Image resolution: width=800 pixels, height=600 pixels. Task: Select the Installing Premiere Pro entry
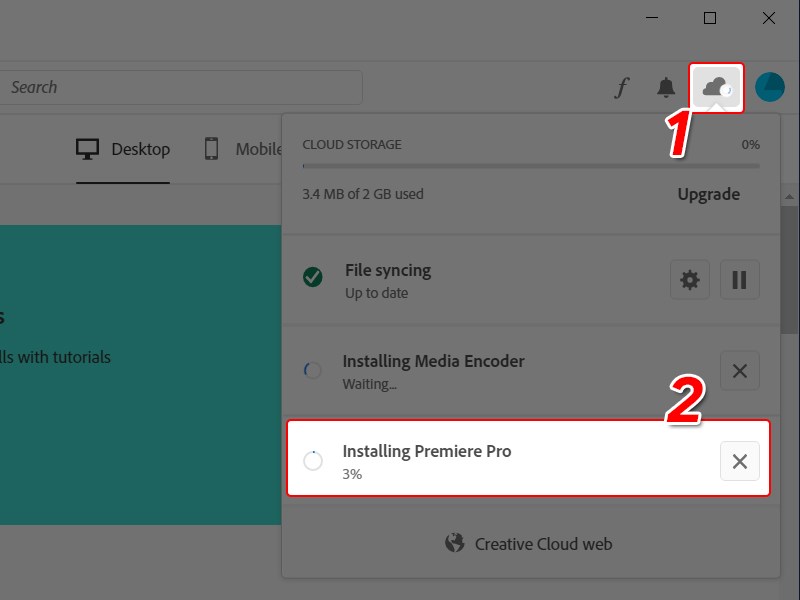click(x=500, y=461)
